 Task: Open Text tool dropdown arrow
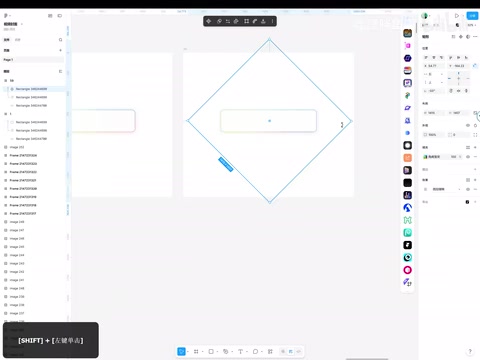coord(247,352)
